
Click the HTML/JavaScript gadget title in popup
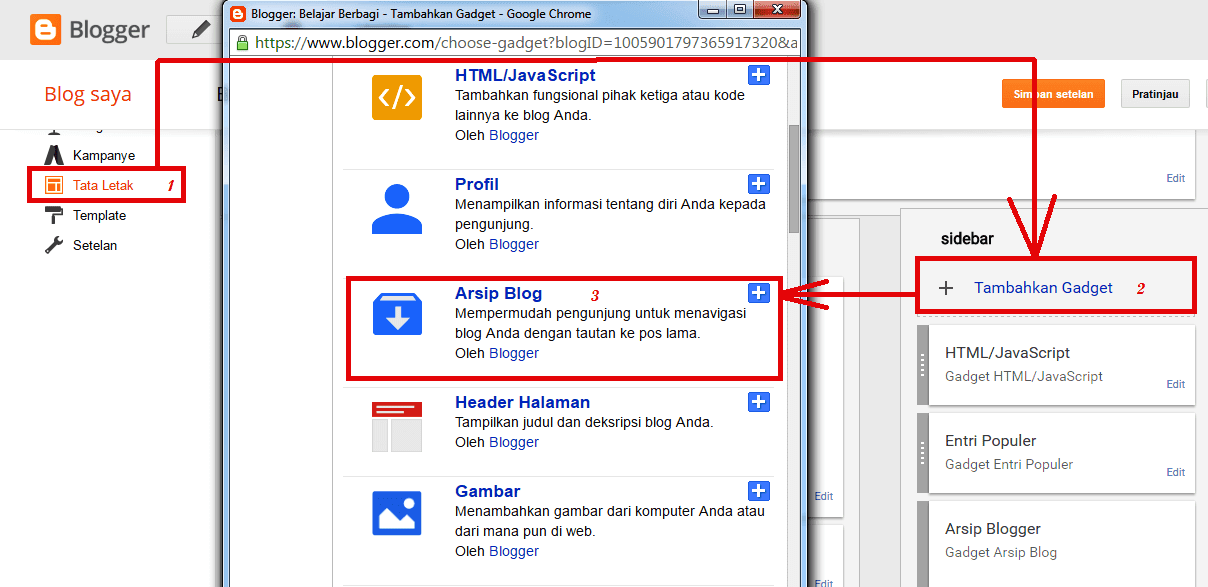tap(525, 75)
